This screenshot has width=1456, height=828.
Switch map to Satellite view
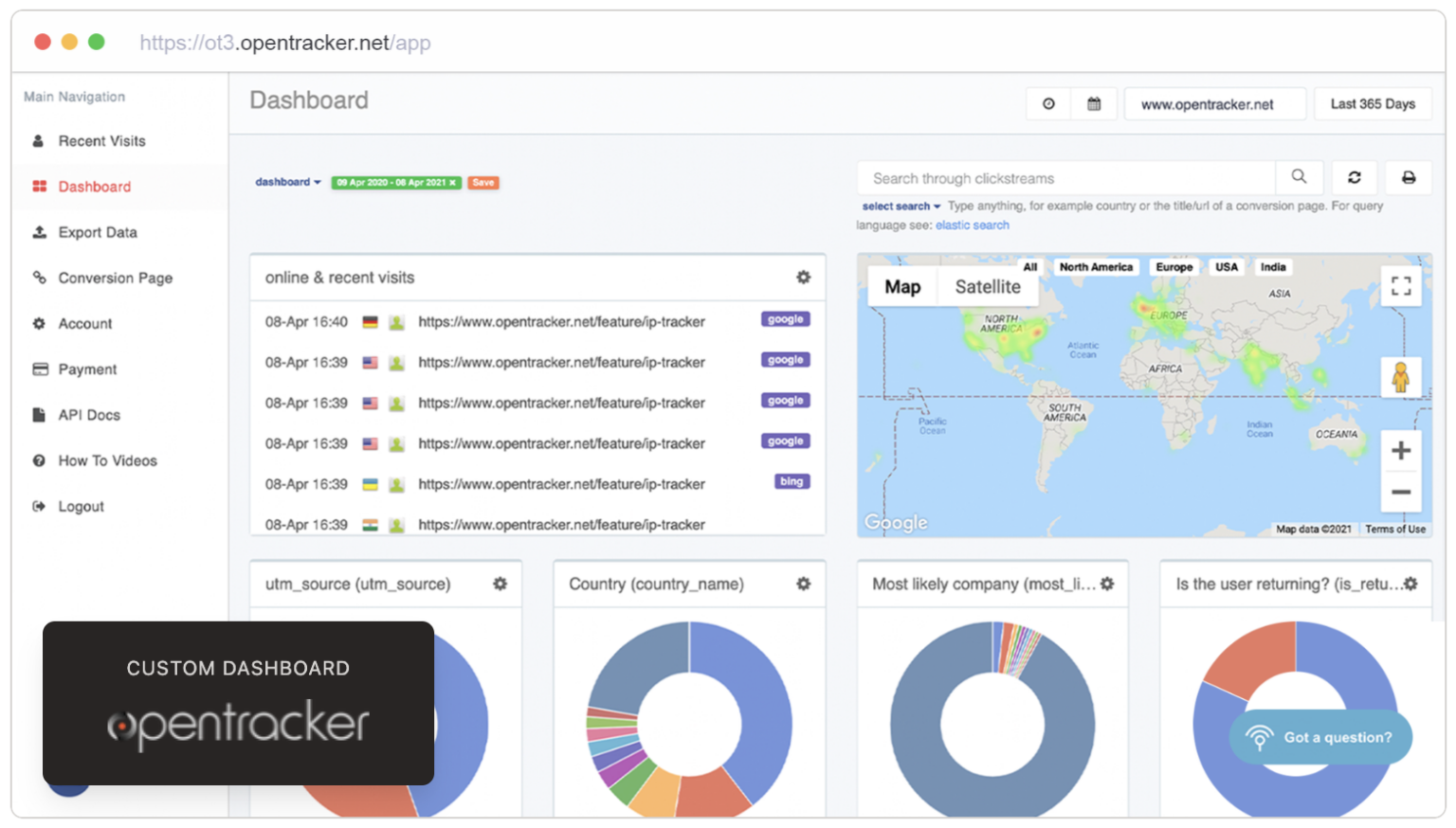[987, 287]
